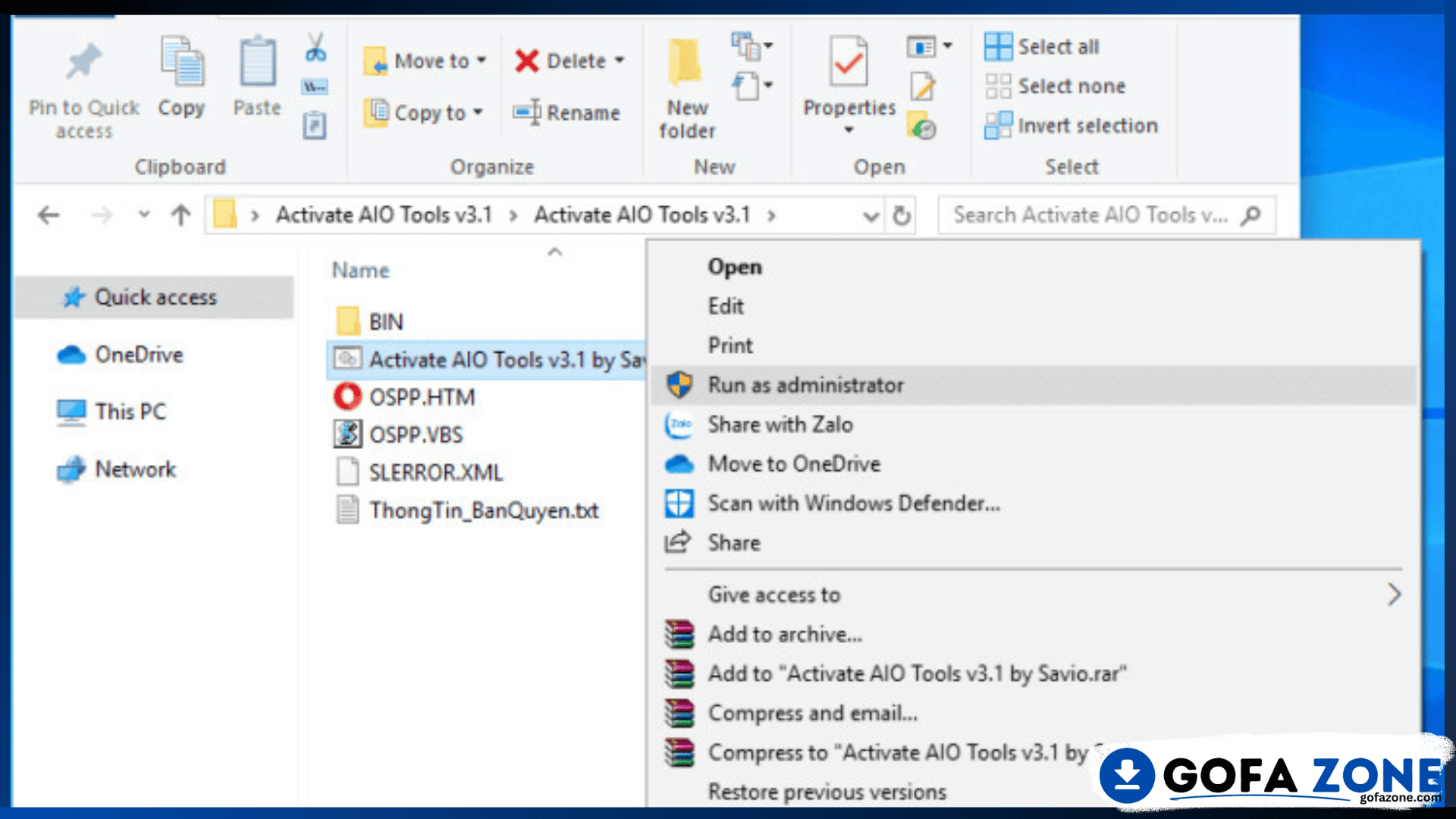Click the Pin to Quick access icon
Image resolution: width=1456 pixels, height=819 pixels.
point(83,62)
